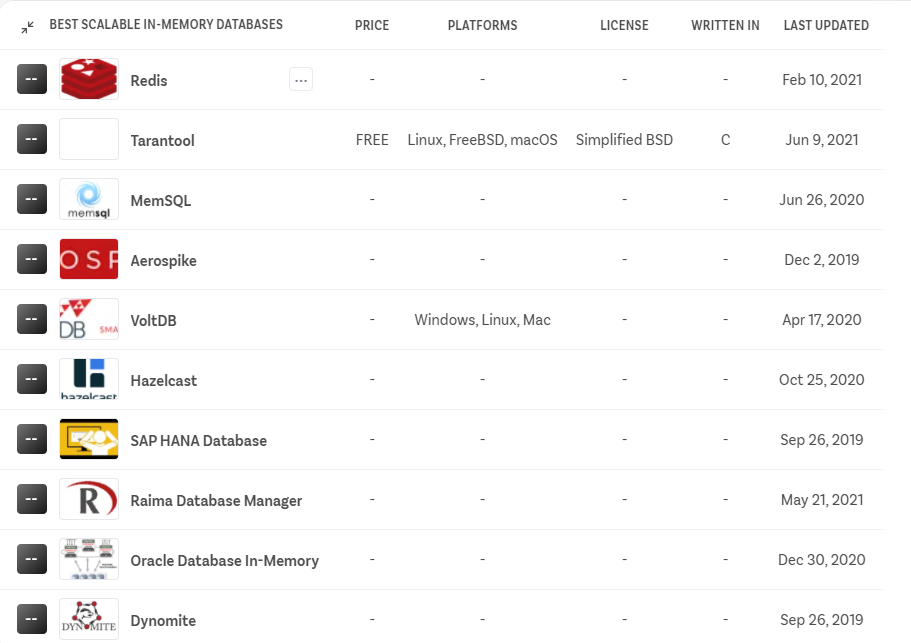Click the score badge for Oracle Database In-Memory
911x643 pixels.
pos(32,559)
